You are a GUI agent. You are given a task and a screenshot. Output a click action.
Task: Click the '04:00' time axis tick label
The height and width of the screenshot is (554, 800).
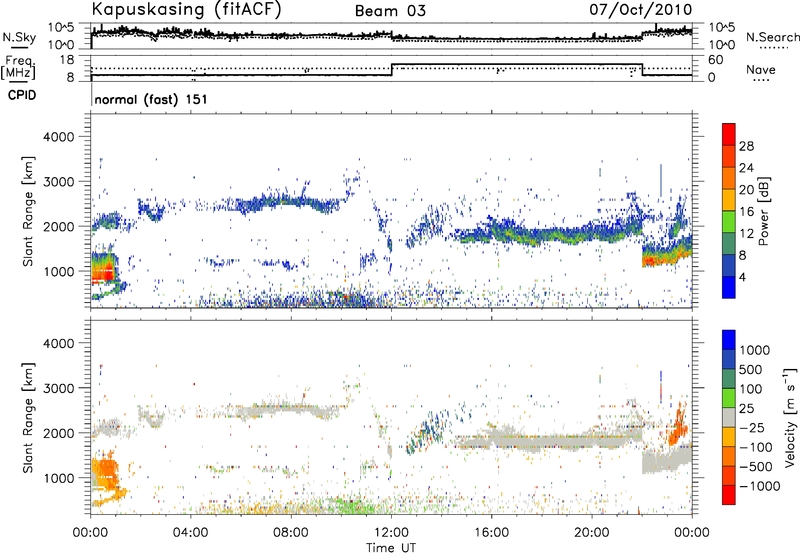190,533
